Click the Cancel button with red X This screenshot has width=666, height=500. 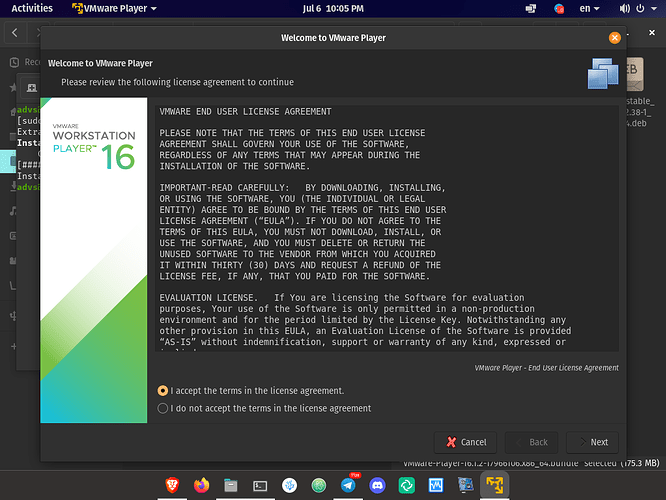pyautogui.click(x=466, y=442)
